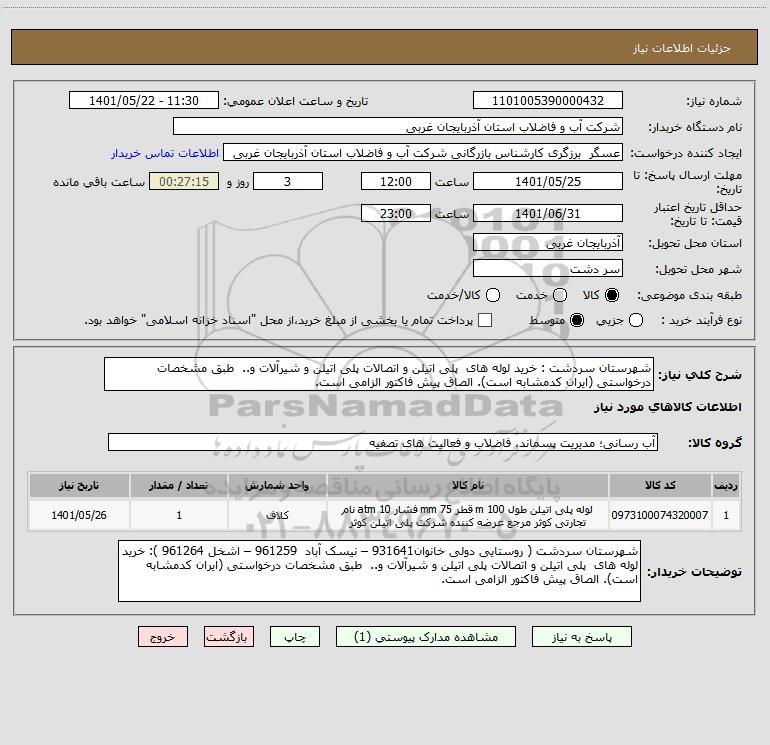
Task: Select the کالا radio button
Action: (x=612, y=295)
